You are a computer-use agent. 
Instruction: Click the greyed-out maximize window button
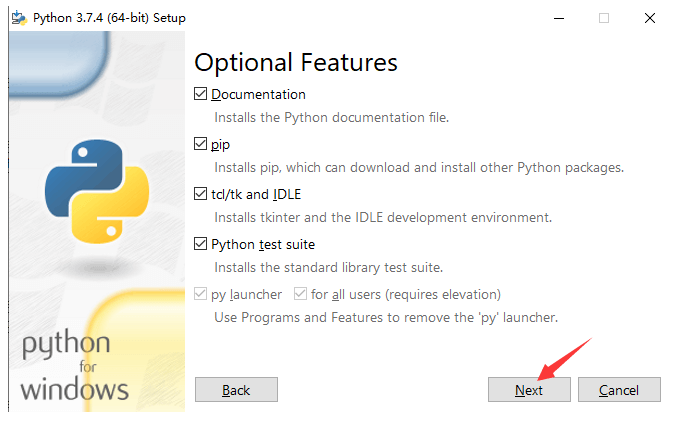point(603,18)
